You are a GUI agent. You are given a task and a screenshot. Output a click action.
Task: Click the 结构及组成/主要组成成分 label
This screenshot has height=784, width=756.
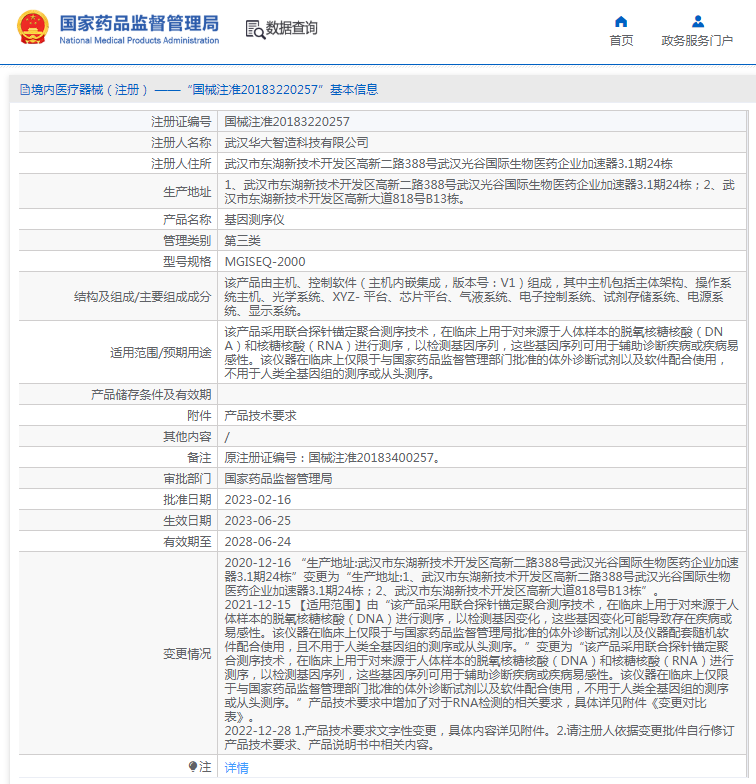click(142, 296)
